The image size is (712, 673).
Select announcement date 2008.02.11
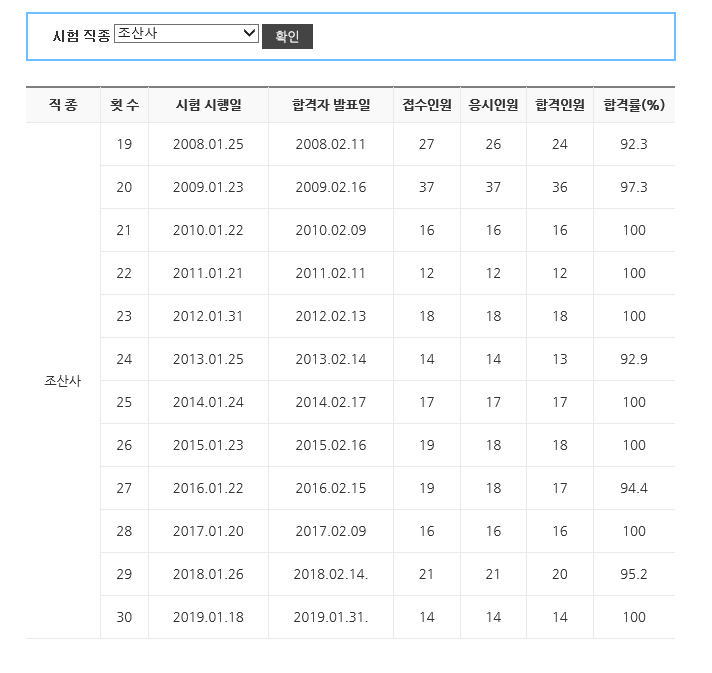(x=331, y=144)
